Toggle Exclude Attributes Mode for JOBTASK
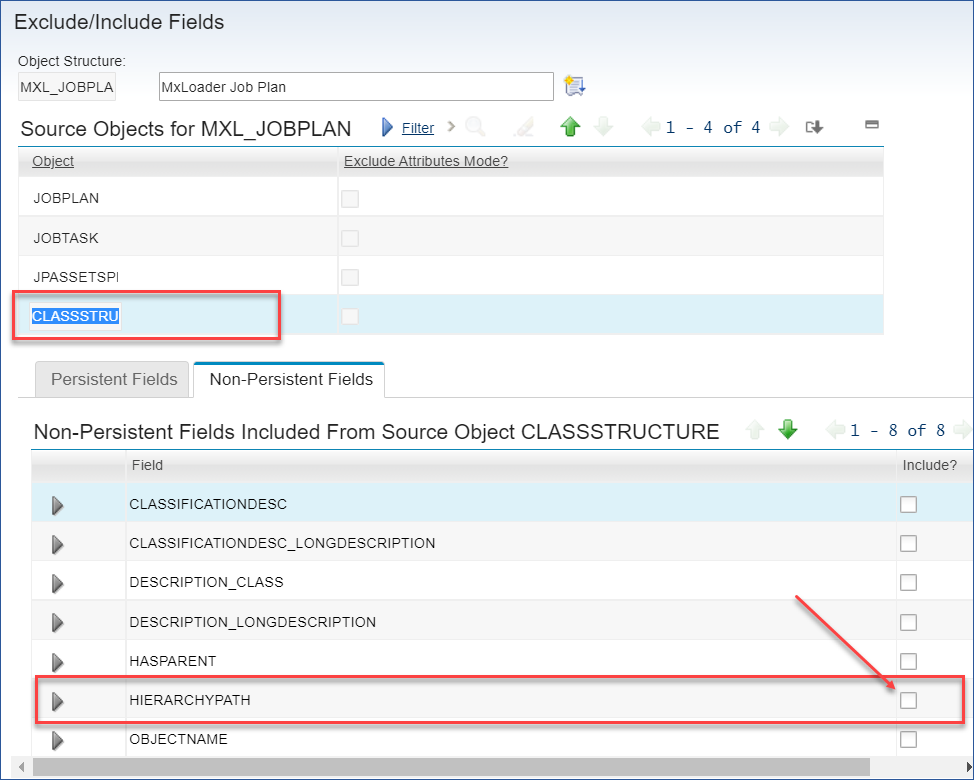Image resolution: width=974 pixels, height=780 pixels. [x=350, y=238]
